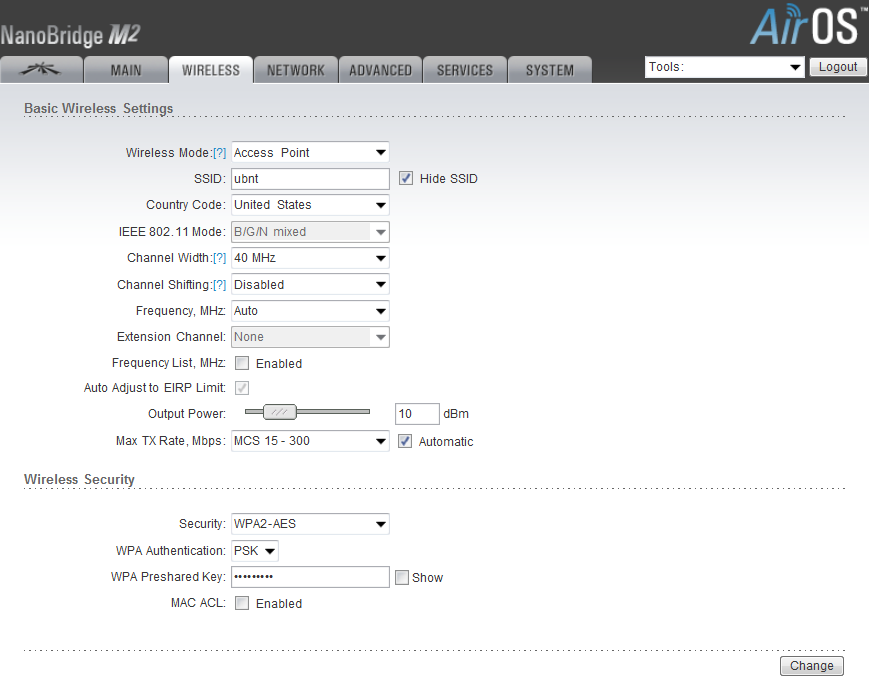Toggle Automatic Max TX Rate checkbox
This screenshot has height=687, width=869.
[405, 441]
